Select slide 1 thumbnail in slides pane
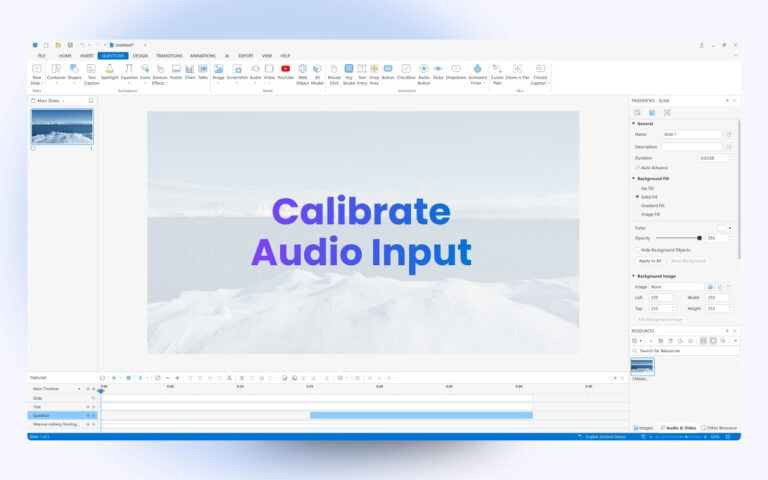The image size is (768, 480). pos(62,126)
